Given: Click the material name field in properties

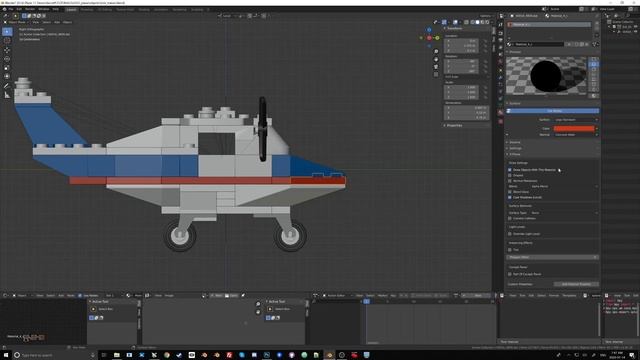Looking at the screenshot, I should point(539,44).
